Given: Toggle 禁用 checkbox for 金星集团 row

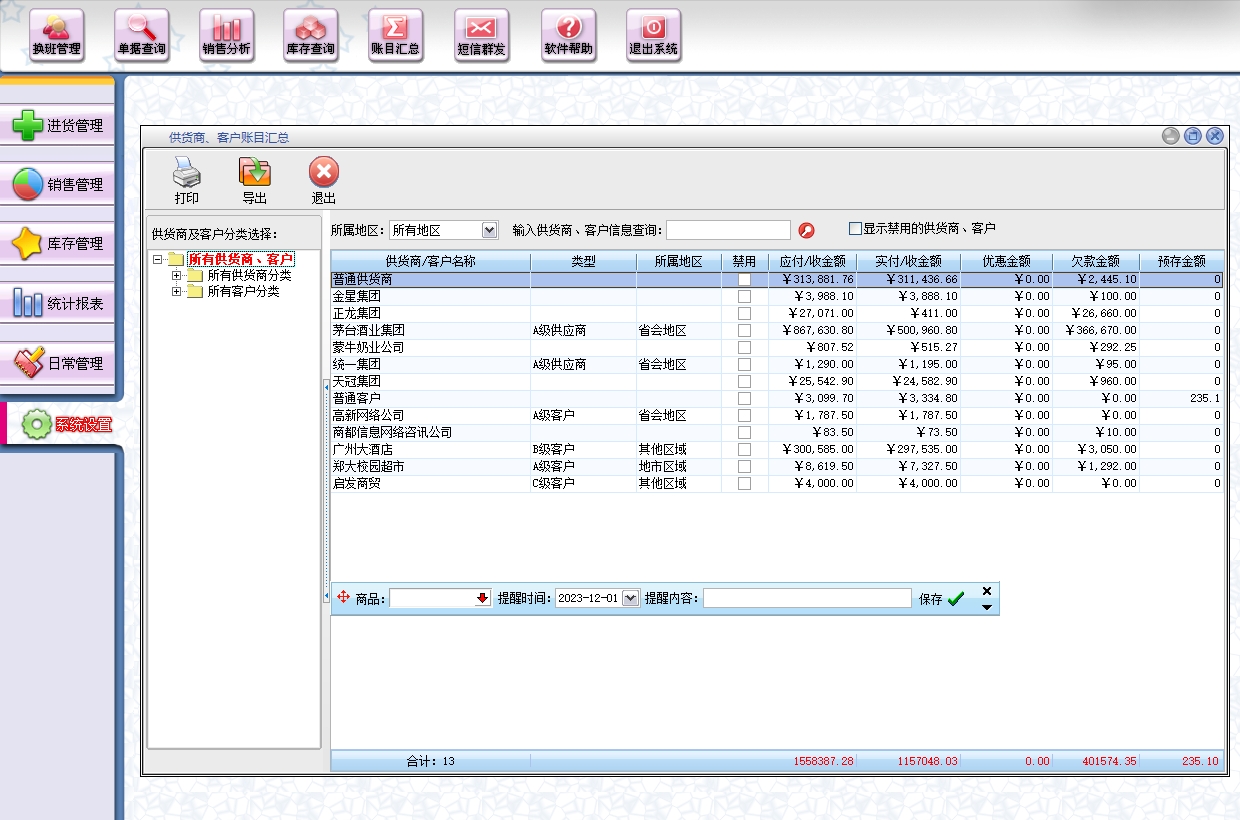Looking at the screenshot, I should pyautogui.click(x=744, y=297).
